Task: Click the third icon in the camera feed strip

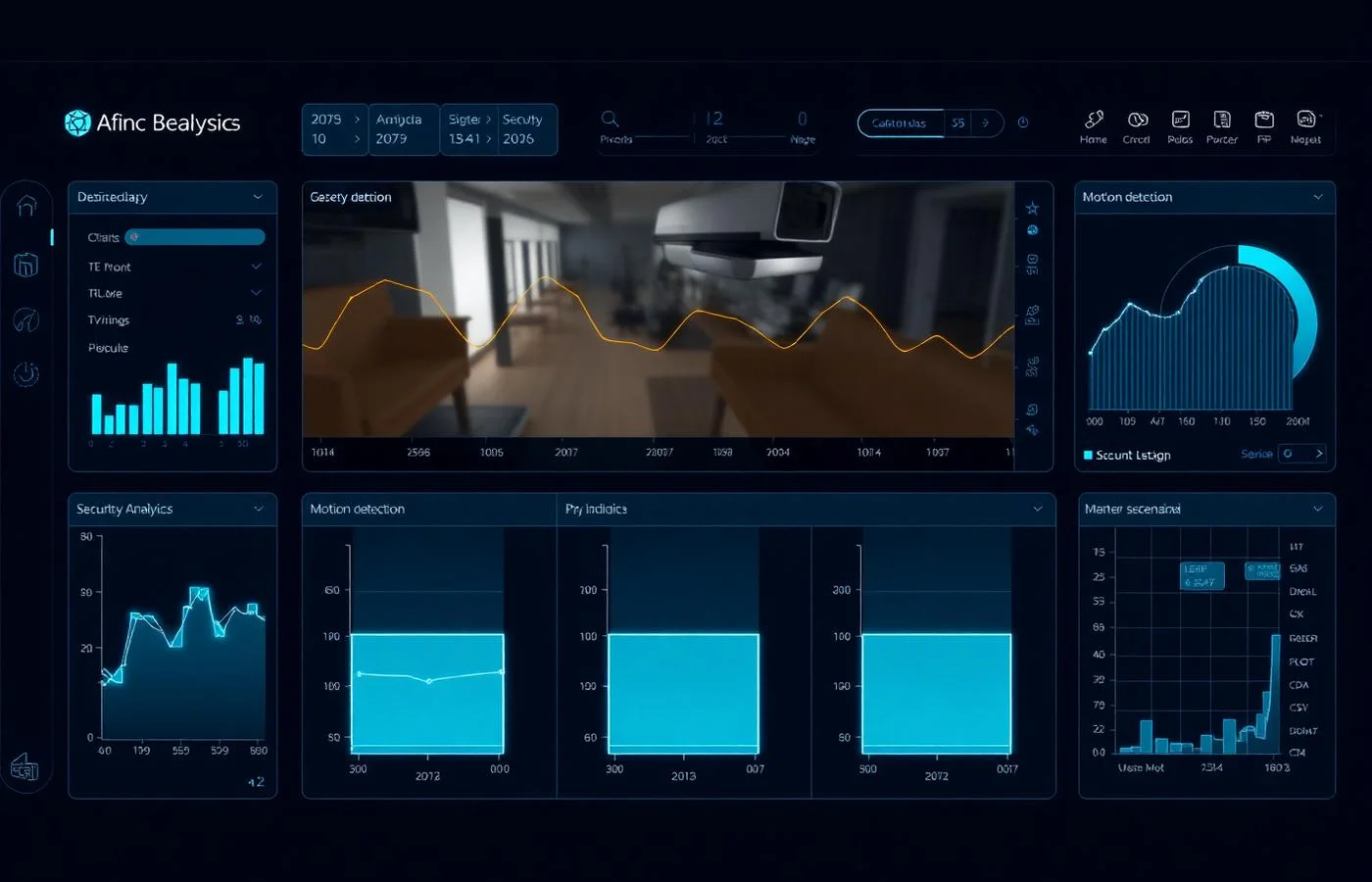Action: tap(1032, 264)
